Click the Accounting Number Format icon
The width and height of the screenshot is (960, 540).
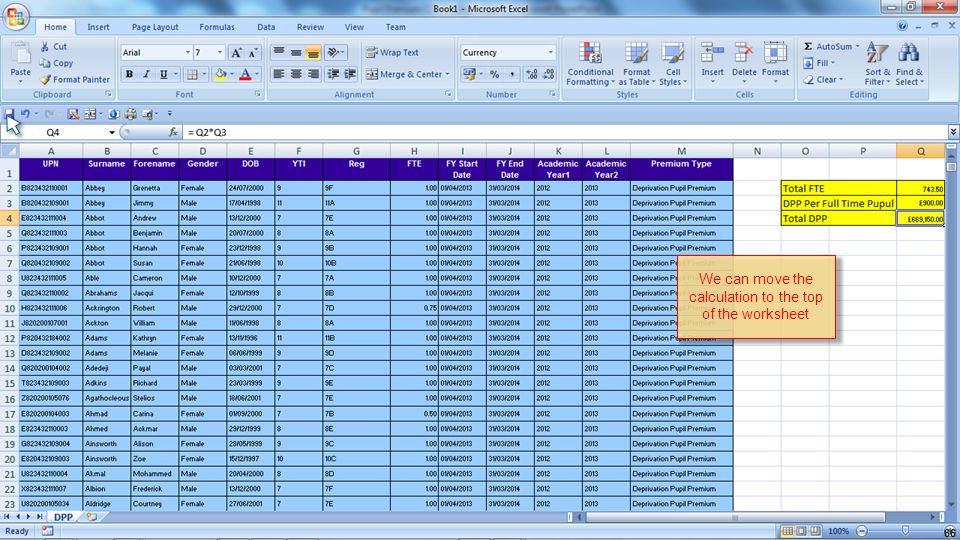pyautogui.click(x=469, y=74)
